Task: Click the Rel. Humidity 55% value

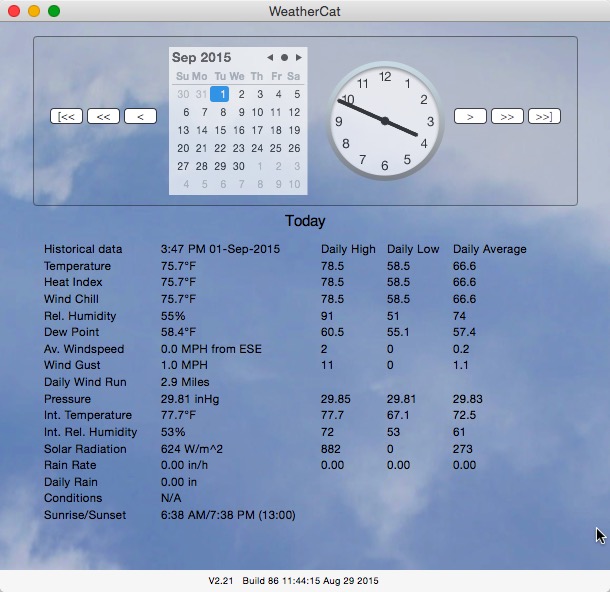Action: click(x=173, y=316)
